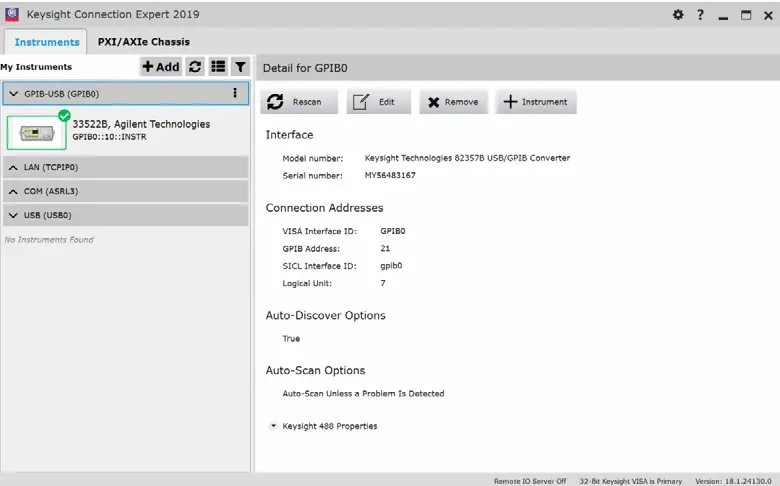
Task: Click 'No Instruments Found' message
Action: [49, 240]
